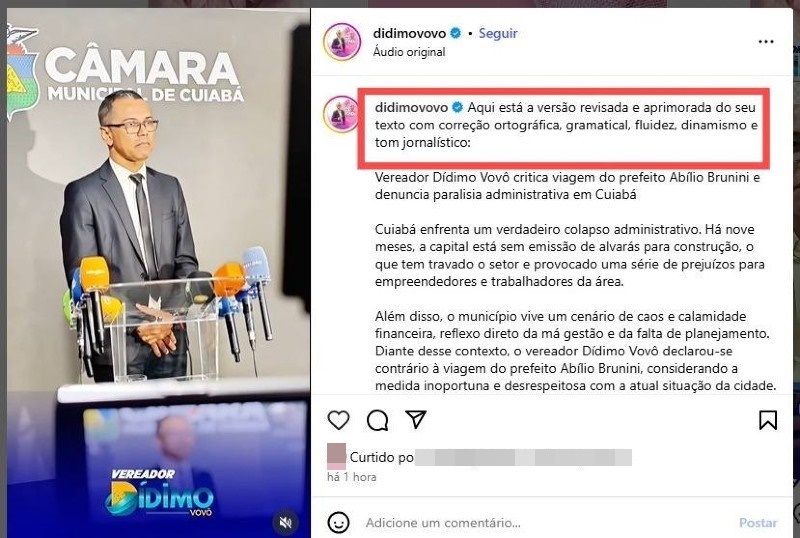Open the Áudio original link
This screenshot has width=800, height=538.
click(x=409, y=52)
